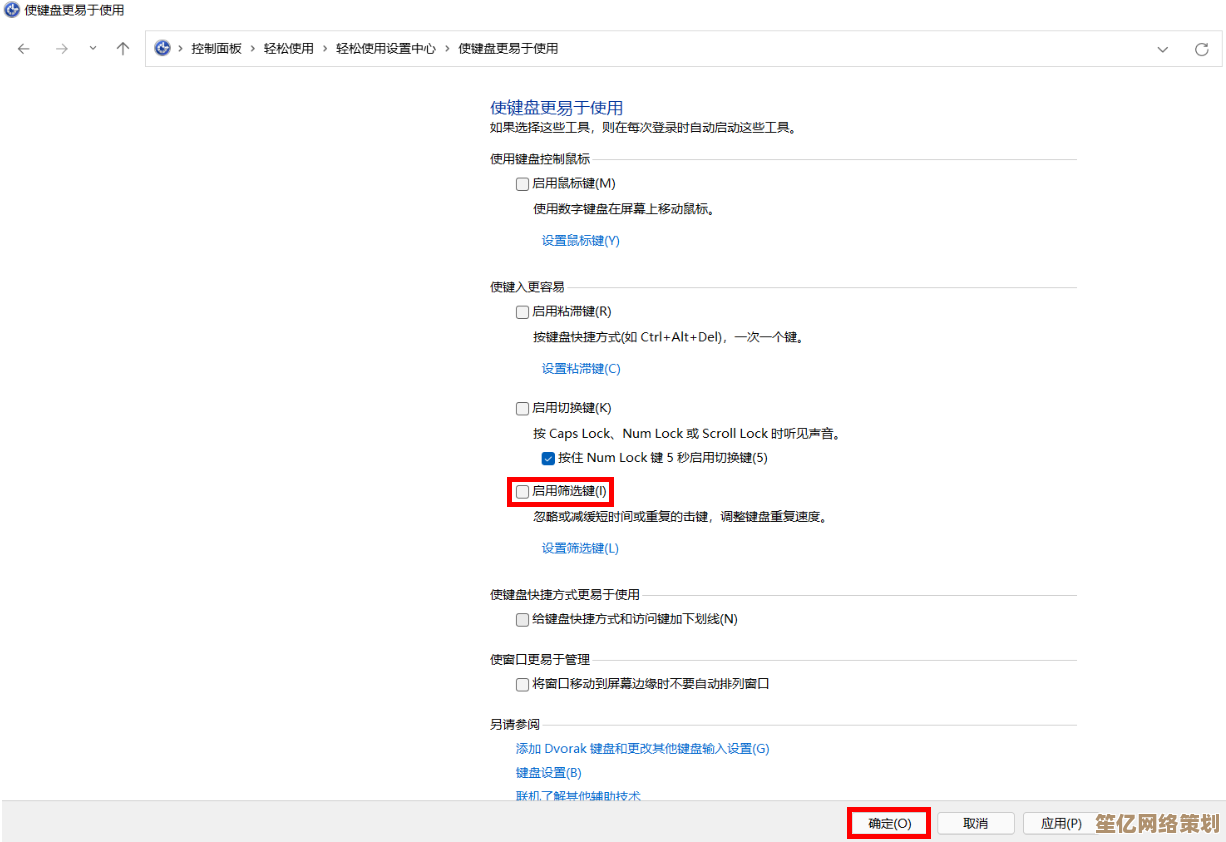Tick the 启用筛选键(I) checkbox
Image resolution: width=1226 pixels, height=842 pixels.
tap(522, 491)
